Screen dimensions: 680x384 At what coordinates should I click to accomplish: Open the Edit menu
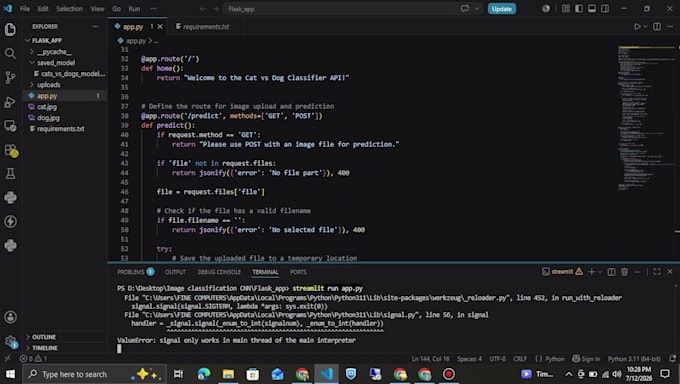(x=42, y=8)
